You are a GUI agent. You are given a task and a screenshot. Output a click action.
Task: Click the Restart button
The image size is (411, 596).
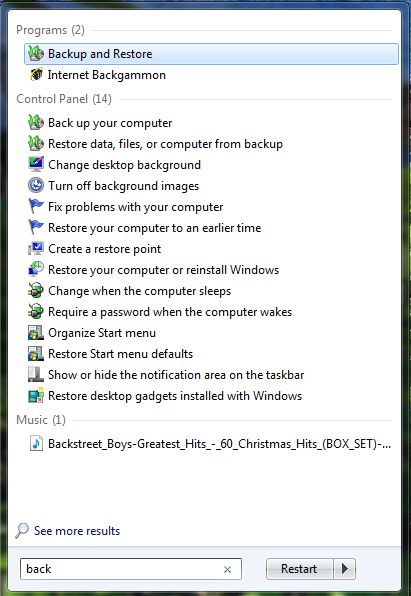pos(300,569)
